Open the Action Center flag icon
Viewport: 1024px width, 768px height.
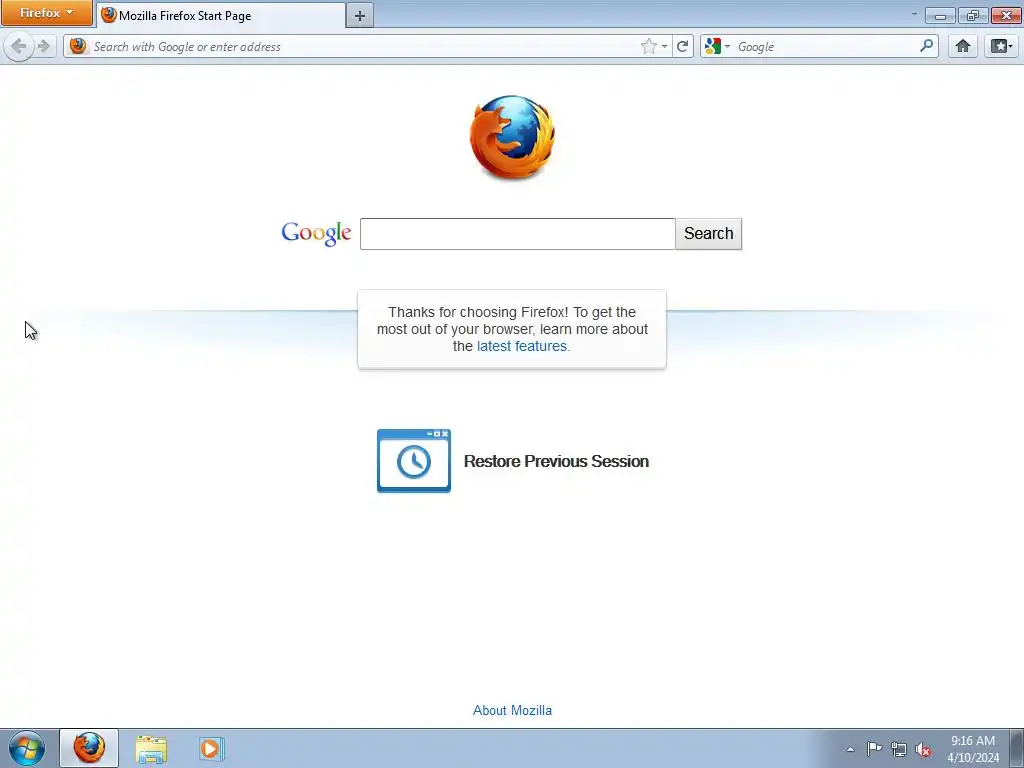click(874, 749)
